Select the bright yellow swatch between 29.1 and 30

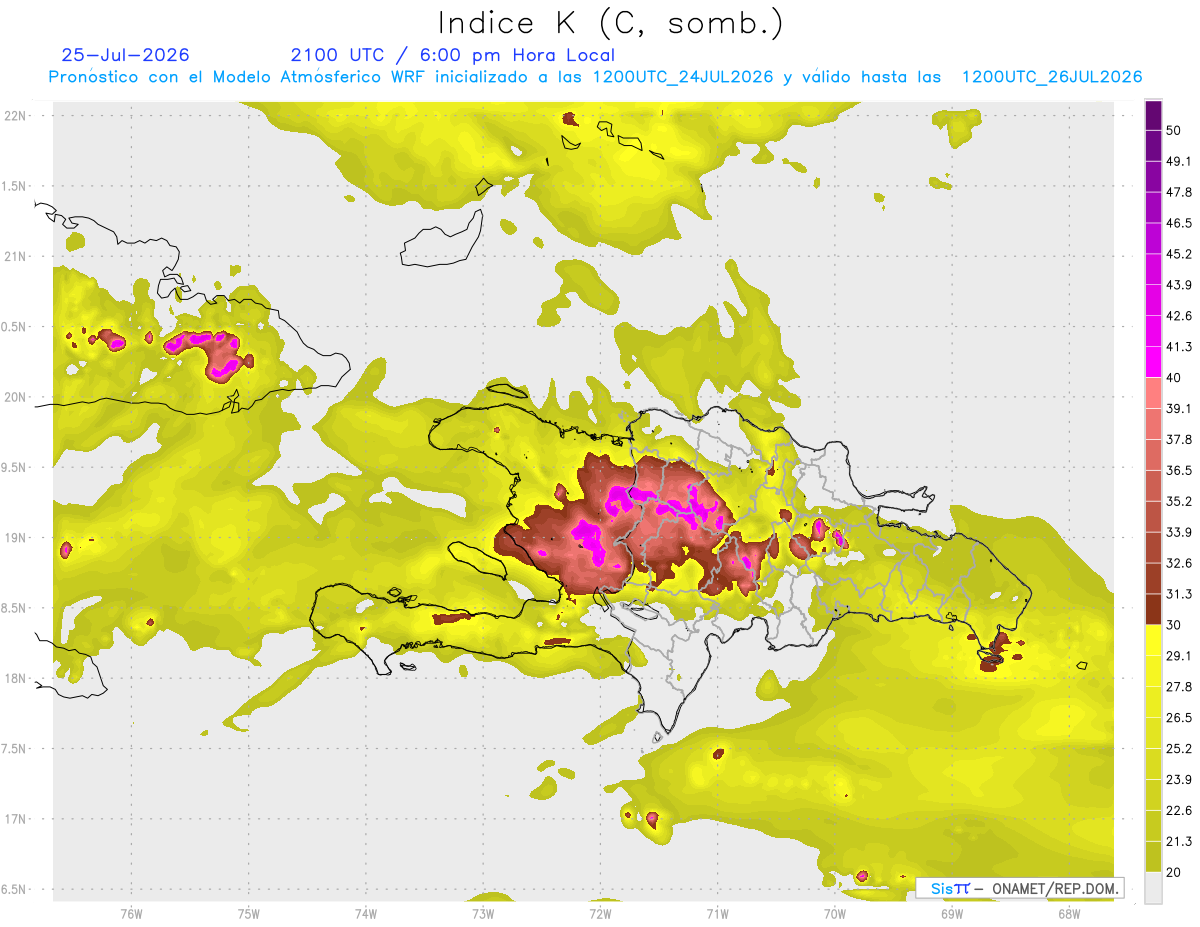tap(1153, 640)
